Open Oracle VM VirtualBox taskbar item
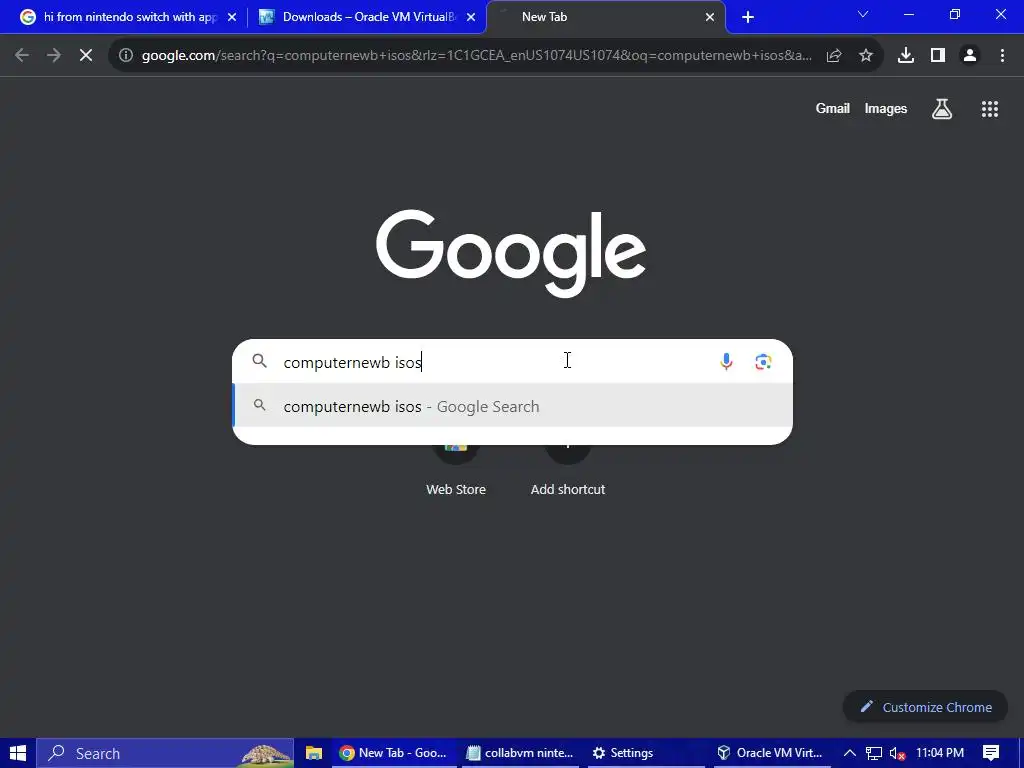 pos(771,753)
